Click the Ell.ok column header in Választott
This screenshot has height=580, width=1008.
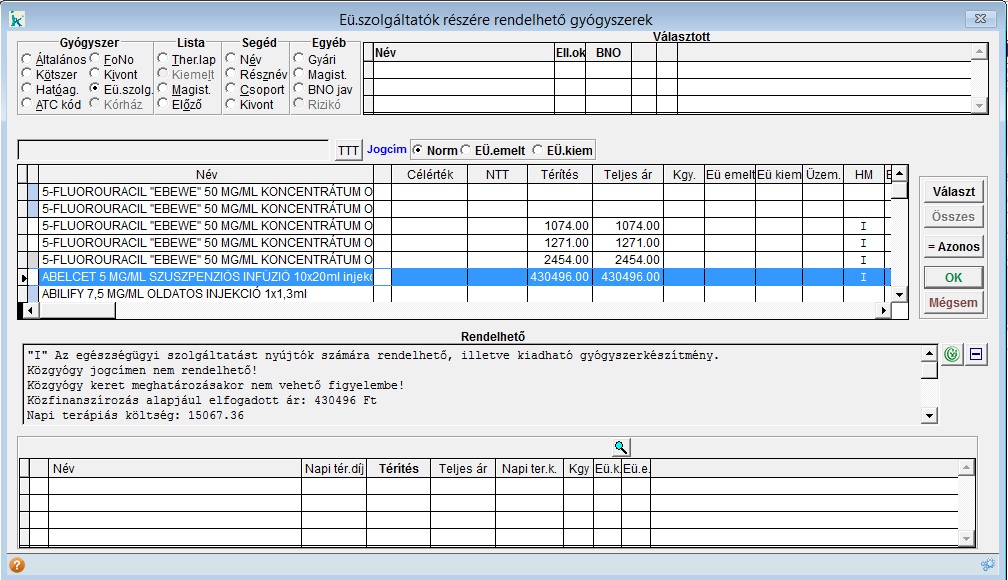570,53
